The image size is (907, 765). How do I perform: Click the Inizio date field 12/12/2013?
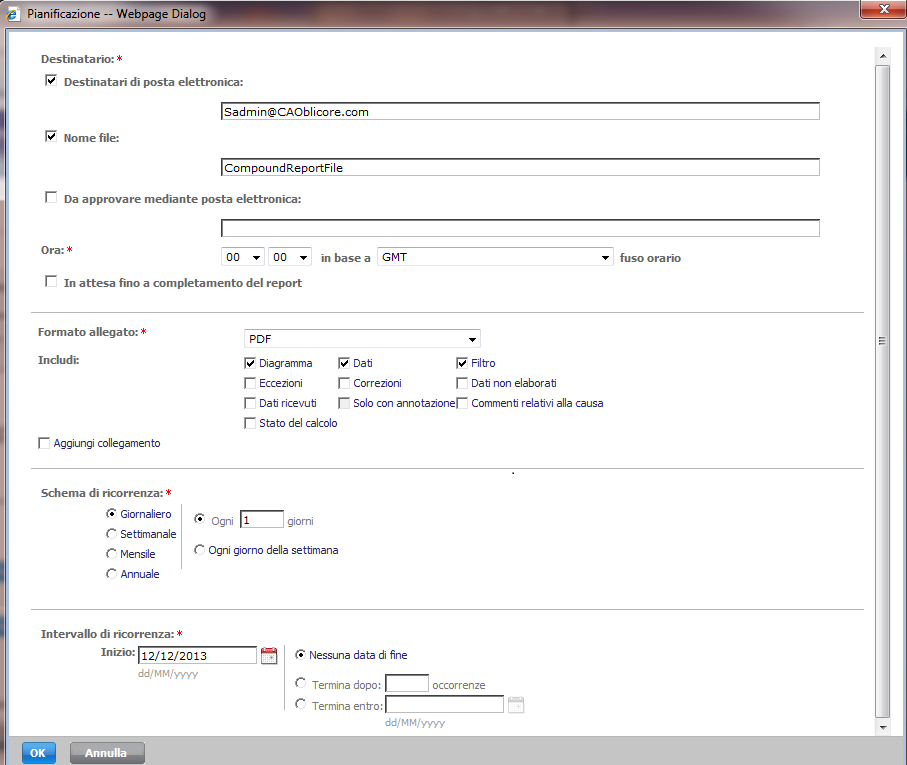(x=197, y=655)
